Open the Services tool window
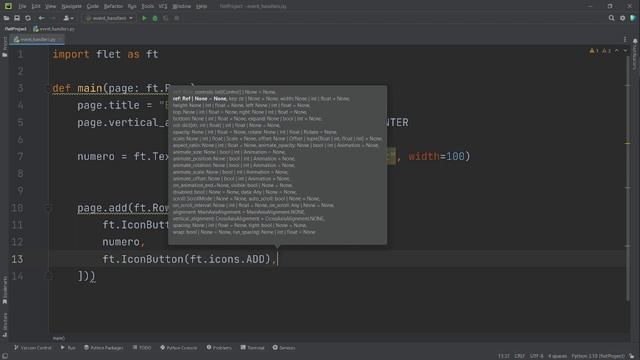Image resolution: width=640 pixels, height=360 pixels. tap(284, 348)
